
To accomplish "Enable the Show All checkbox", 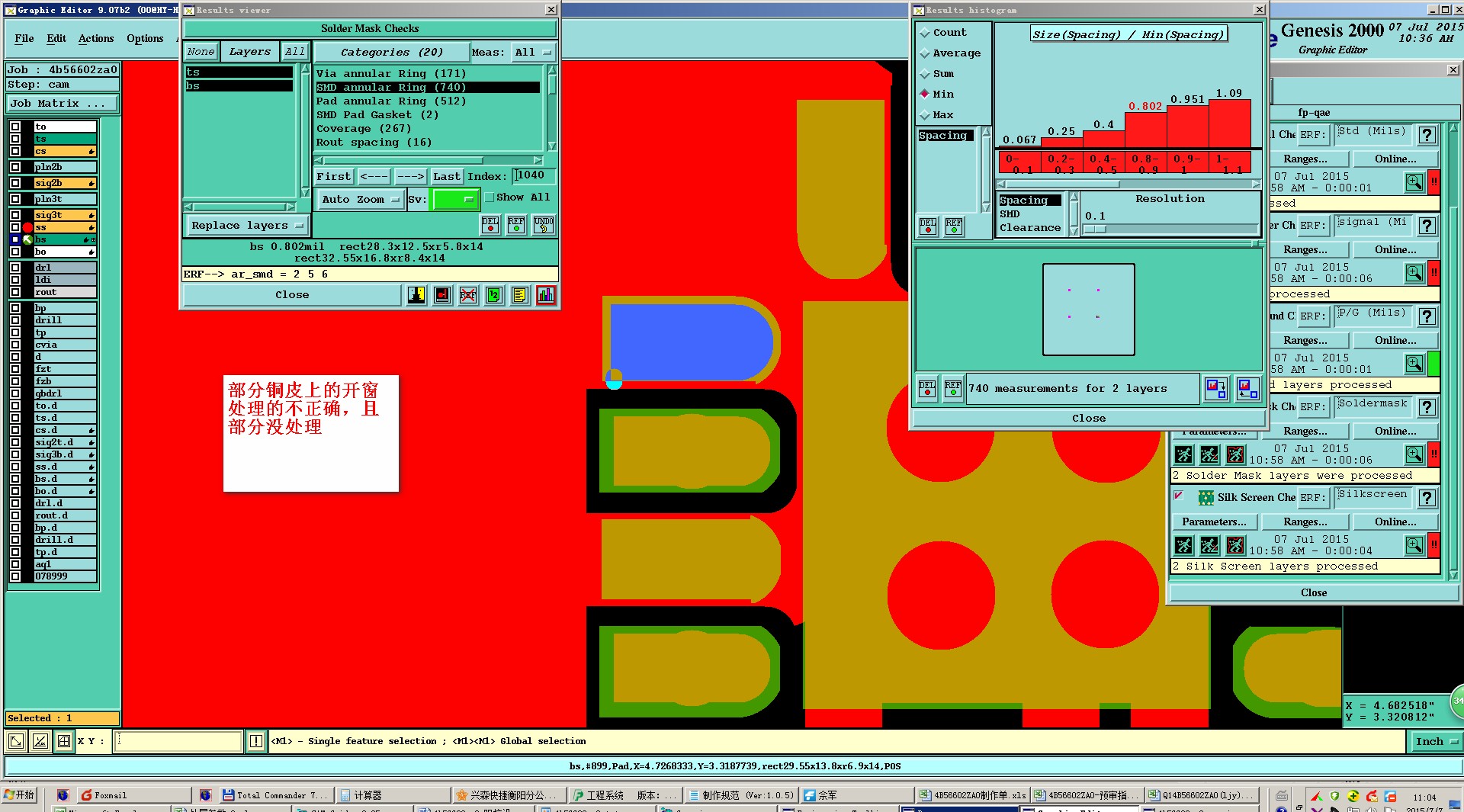I will [x=490, y=197].
